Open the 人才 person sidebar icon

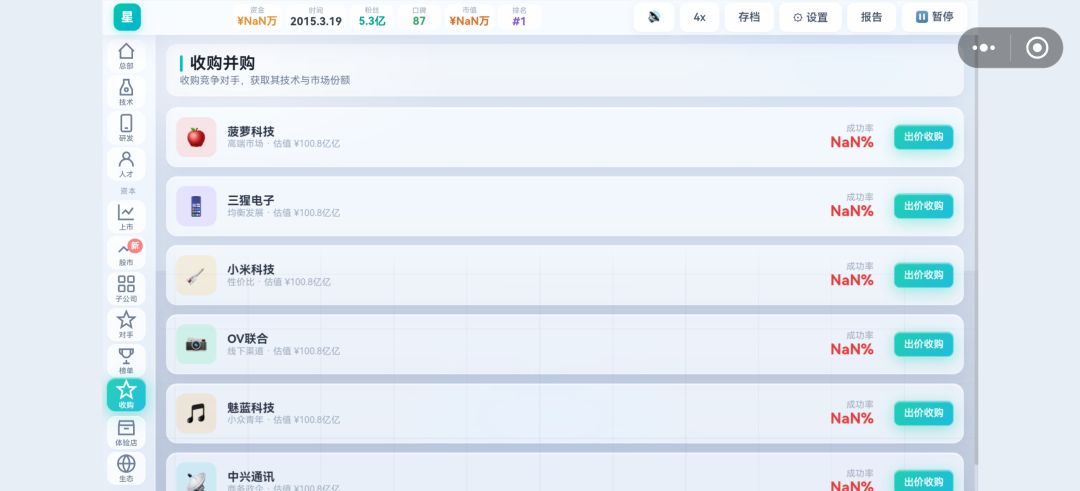pos(126,164)
